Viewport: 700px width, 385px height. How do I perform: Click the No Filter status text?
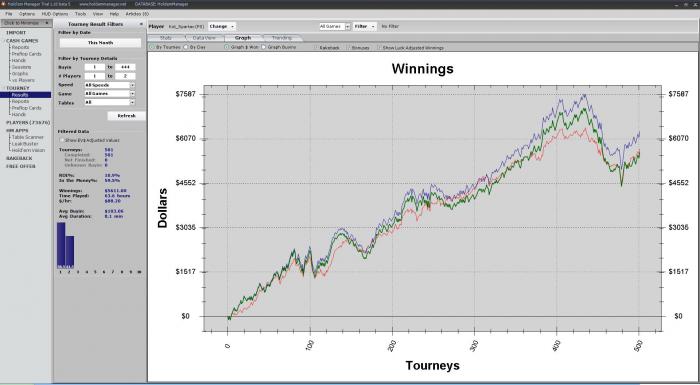point(390,26)
